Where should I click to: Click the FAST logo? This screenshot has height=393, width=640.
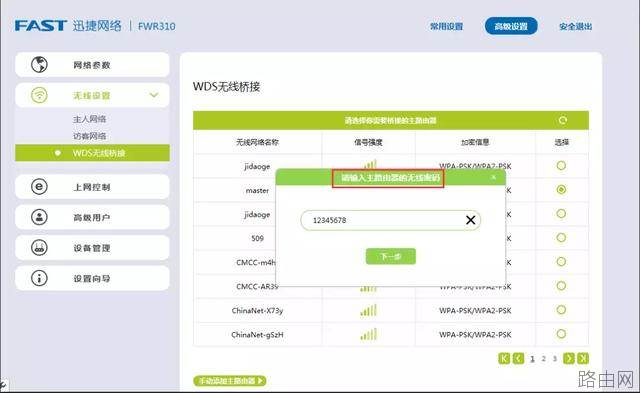click(x=41, y=25)
